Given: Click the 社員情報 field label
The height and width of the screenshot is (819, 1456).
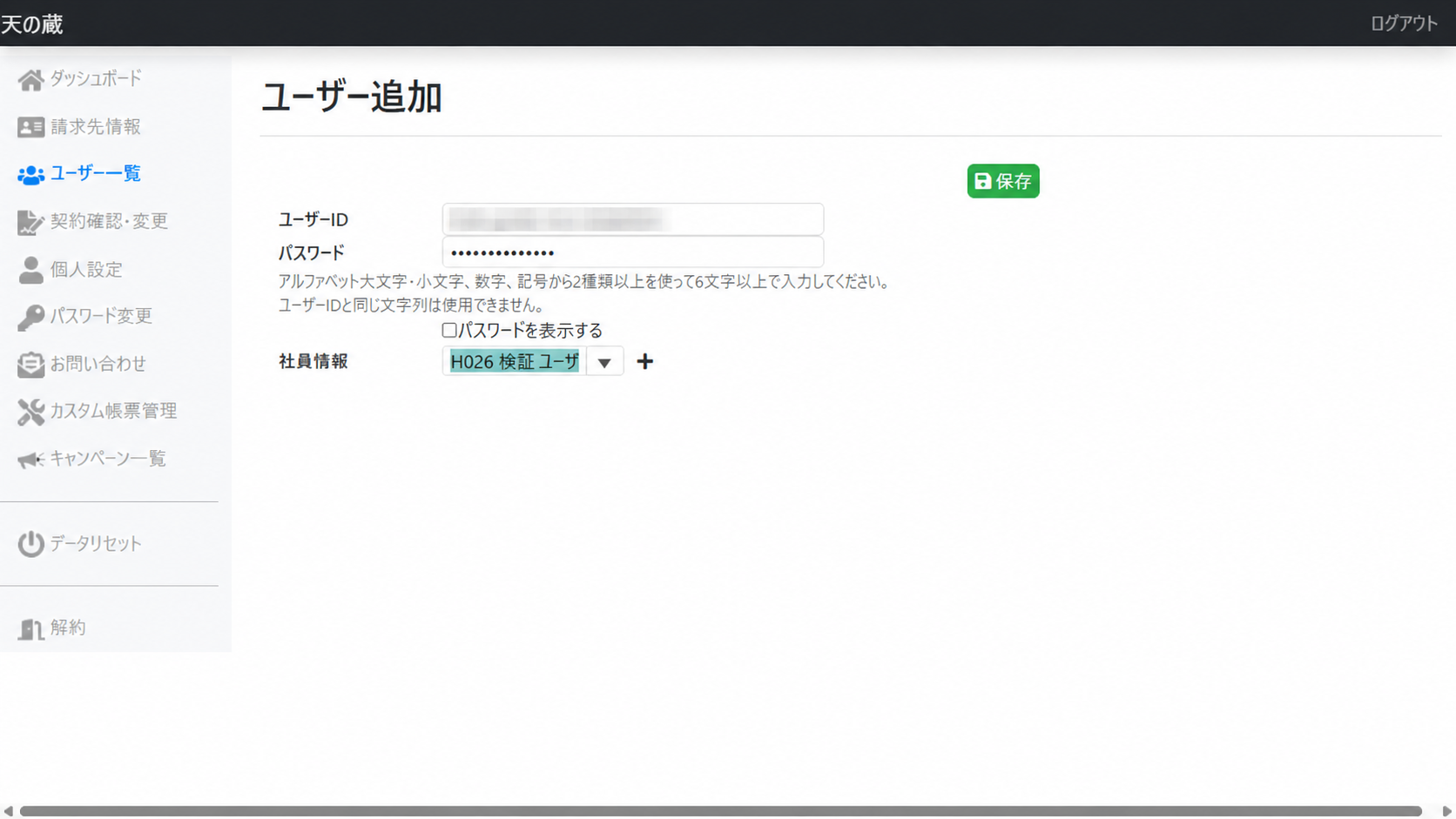Looking at the screenshot, I should coord(313,361).
